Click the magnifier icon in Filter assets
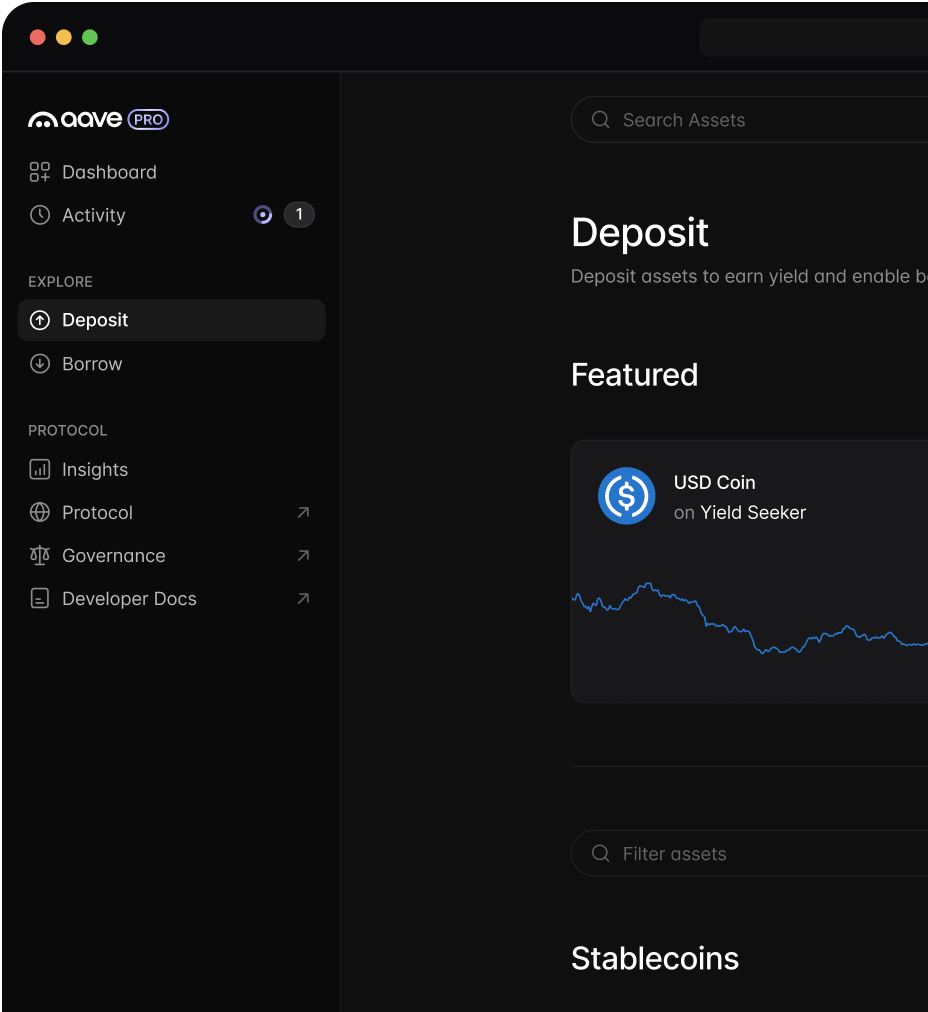 click(600, 853)
